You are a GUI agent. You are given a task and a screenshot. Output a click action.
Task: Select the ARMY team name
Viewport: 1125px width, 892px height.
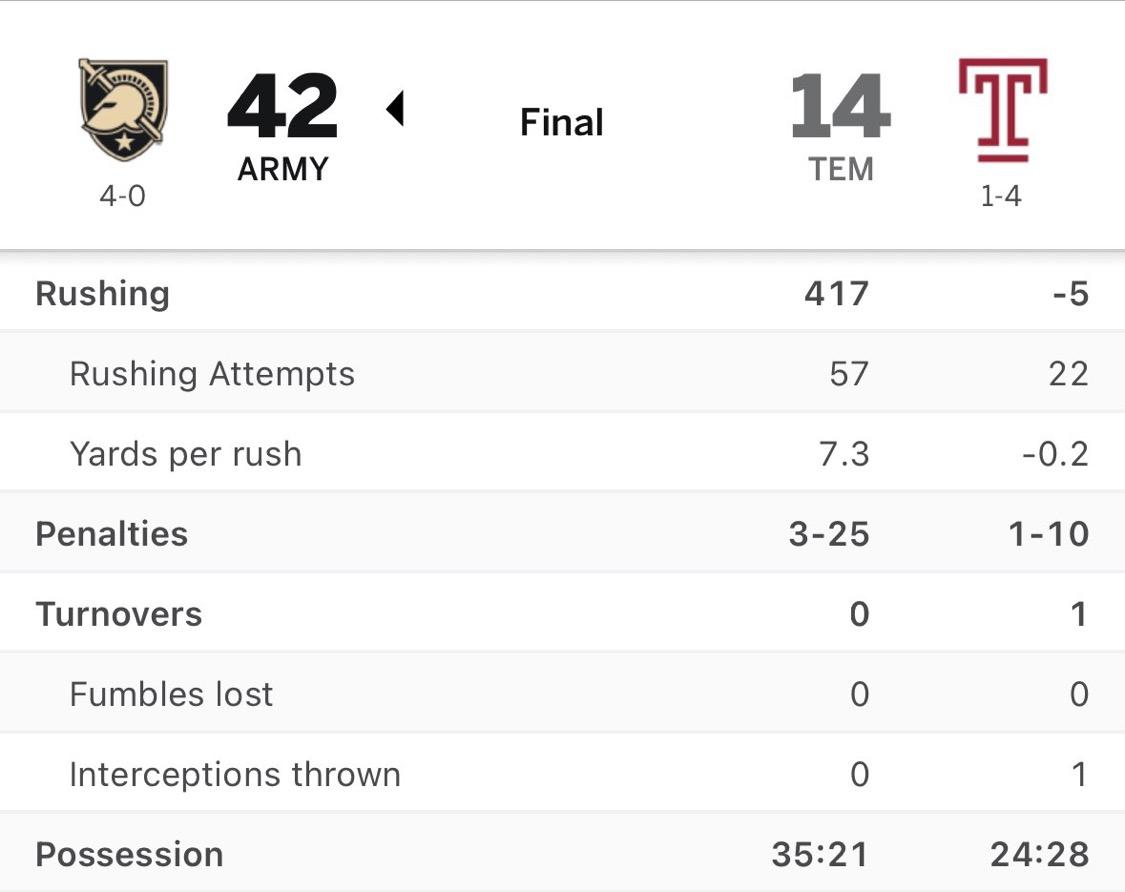coord(283,169)
